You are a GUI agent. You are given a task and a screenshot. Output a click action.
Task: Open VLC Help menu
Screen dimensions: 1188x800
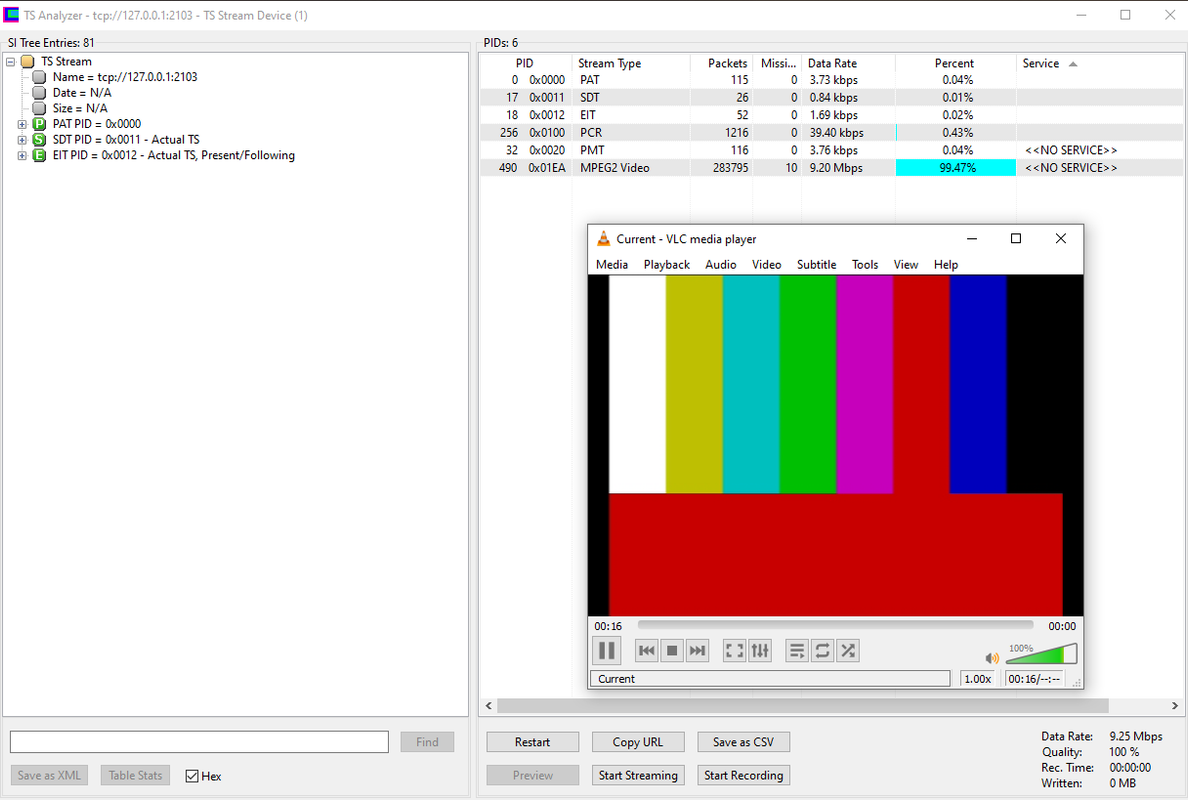click(946, 264)
